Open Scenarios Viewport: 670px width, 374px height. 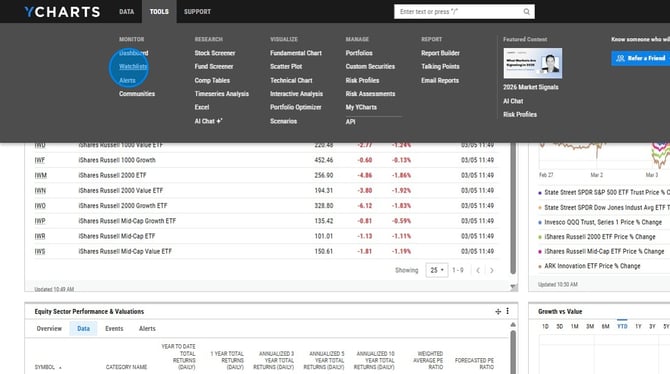(x=283, y=121)
